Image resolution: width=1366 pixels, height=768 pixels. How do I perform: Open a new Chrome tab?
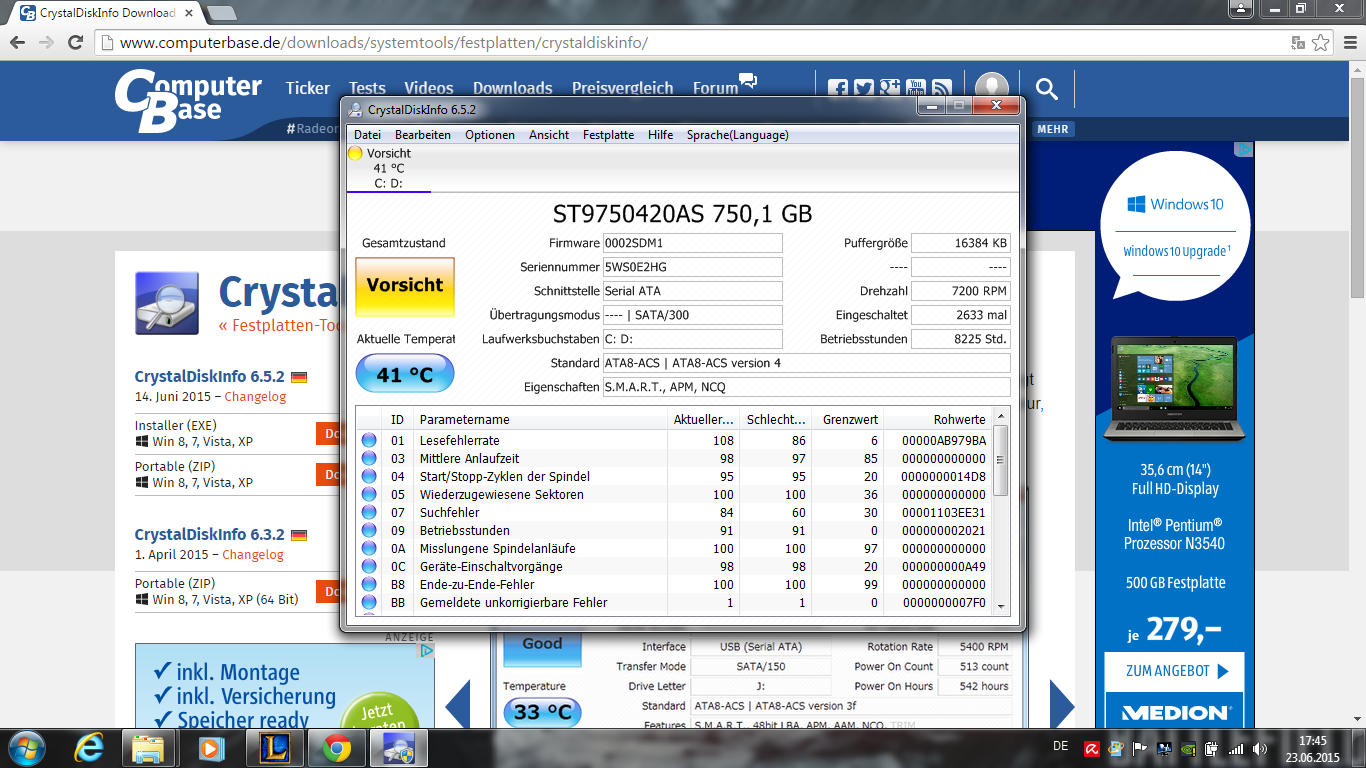221,13
